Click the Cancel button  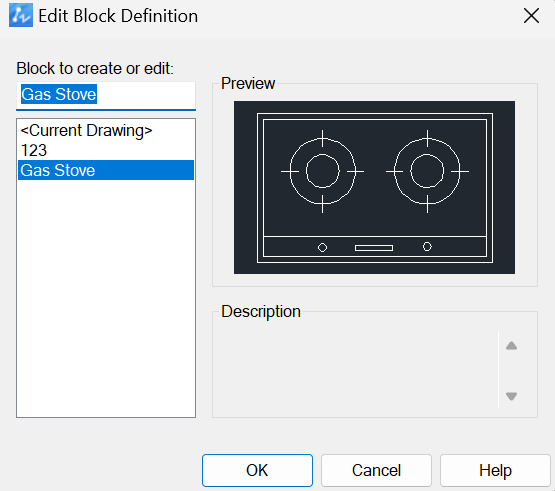click(x=376, y=470)
